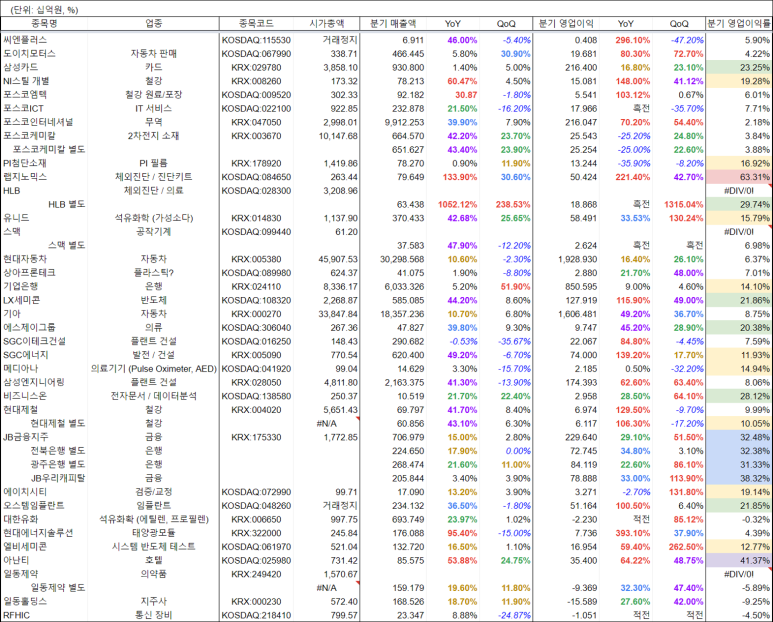773x622 pixels.
Task: Click the "랩지노믹스" cell
Action: (25, 177)
